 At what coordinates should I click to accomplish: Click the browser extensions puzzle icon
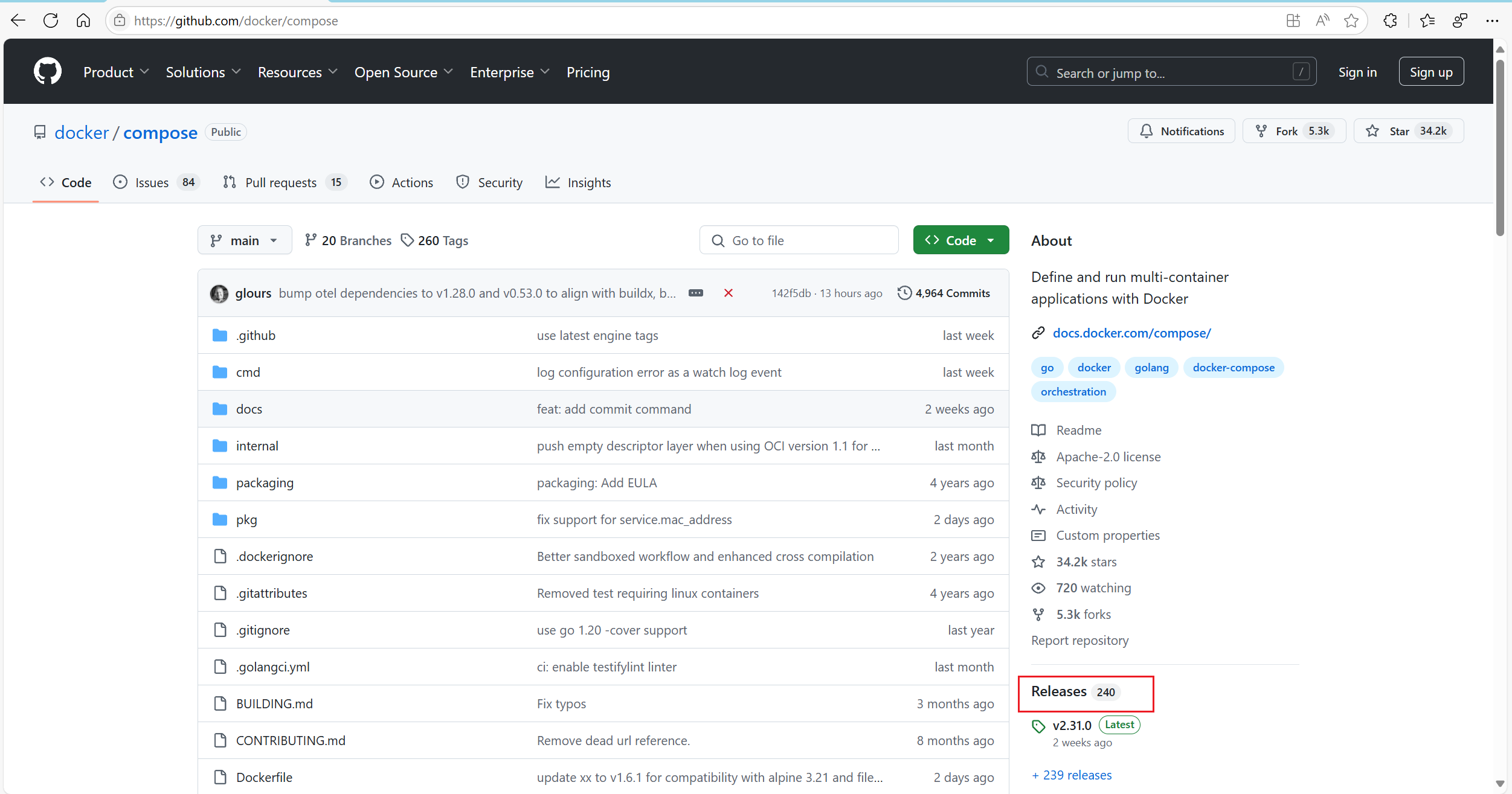[1390, 21]
